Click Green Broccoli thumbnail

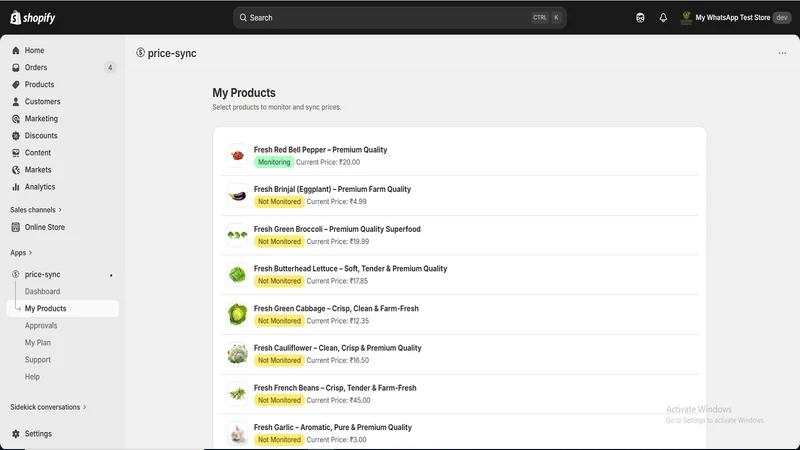[x=237, y=235]
